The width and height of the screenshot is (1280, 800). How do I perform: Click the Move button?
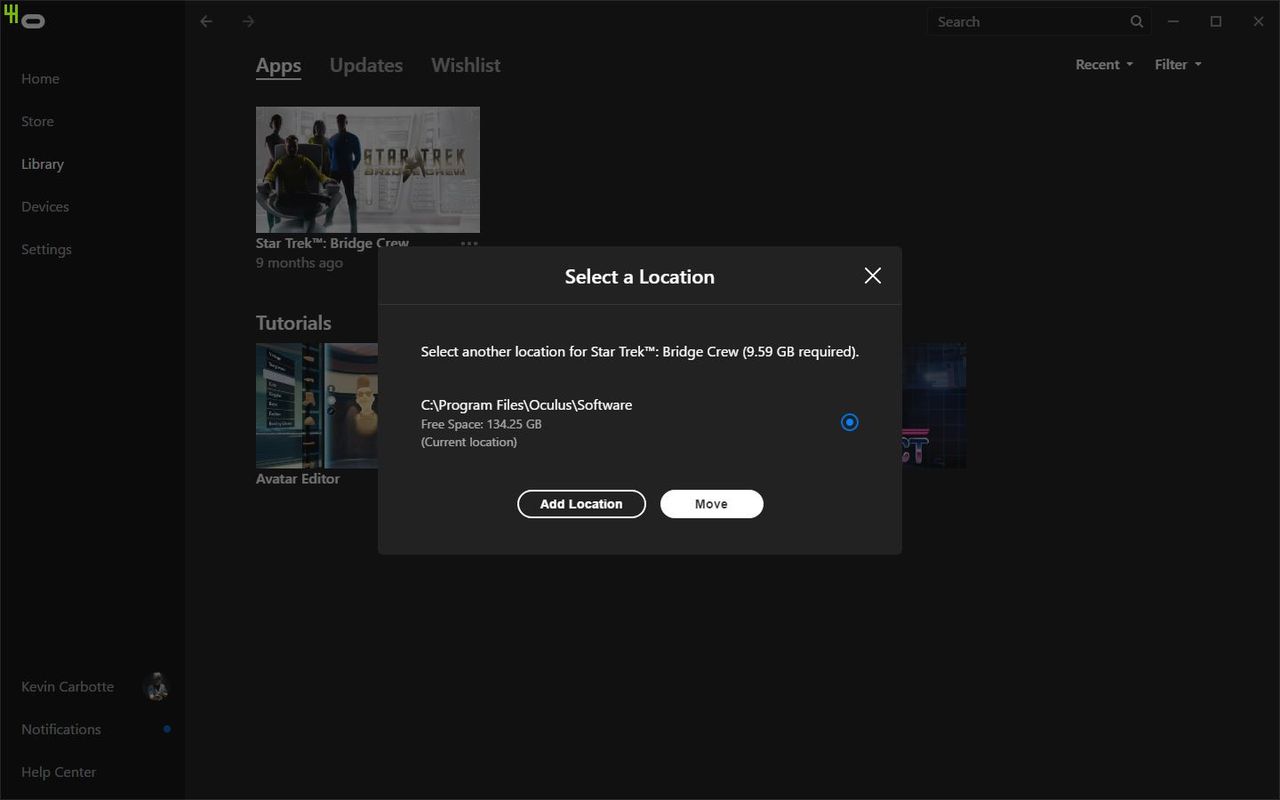711,504
